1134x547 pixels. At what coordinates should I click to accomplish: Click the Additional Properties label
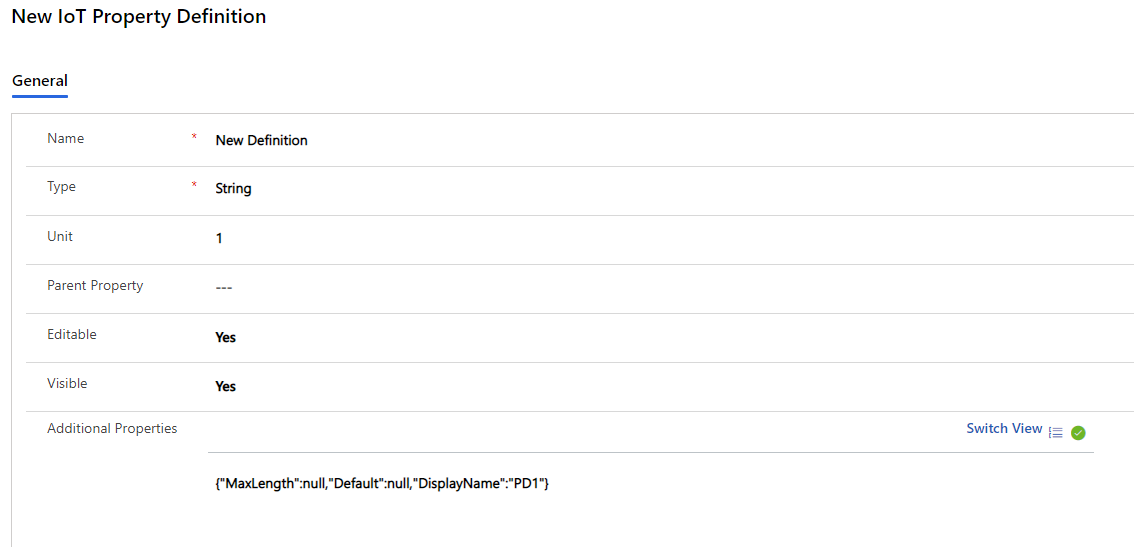coord(112,428)
